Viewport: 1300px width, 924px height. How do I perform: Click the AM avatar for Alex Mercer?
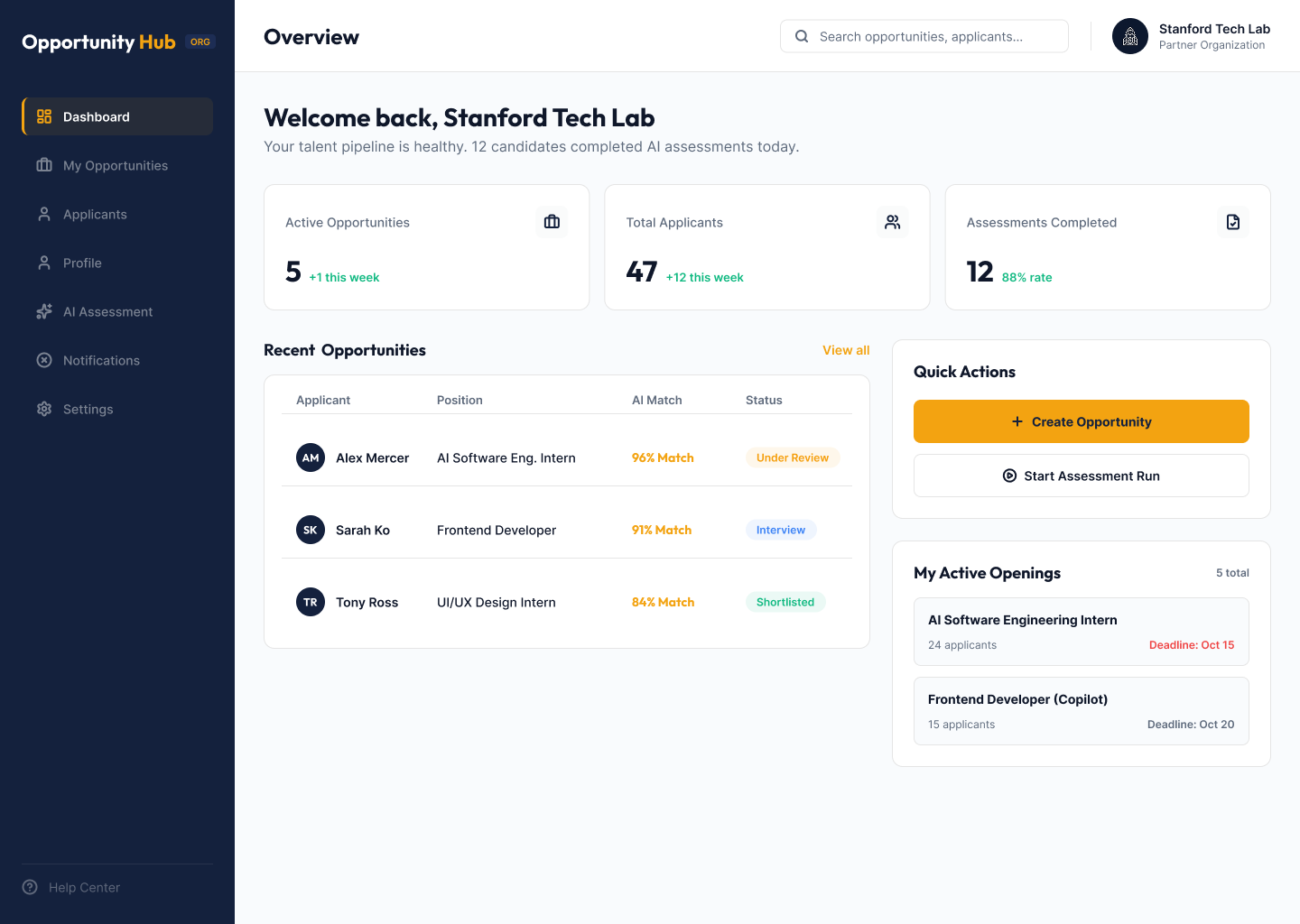[x=311, y=457]
